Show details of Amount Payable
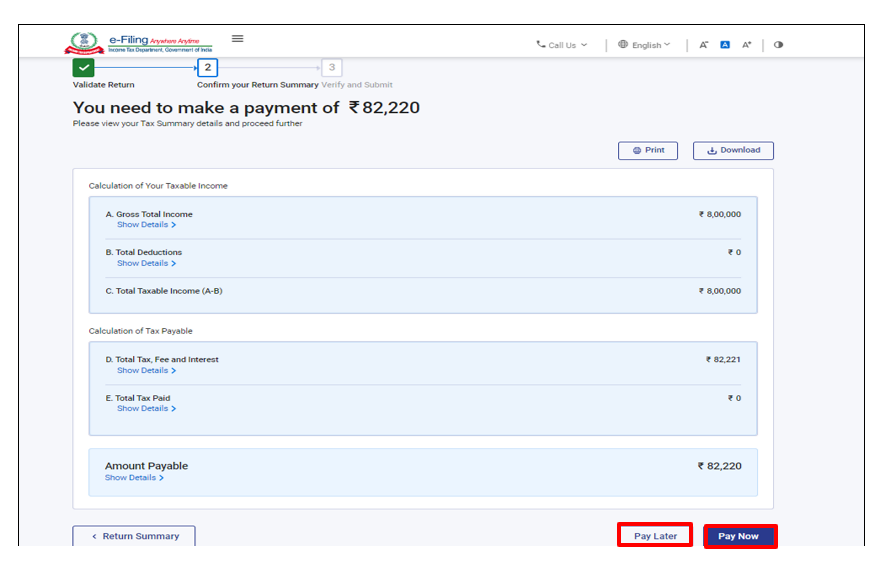 click(134, 478)
